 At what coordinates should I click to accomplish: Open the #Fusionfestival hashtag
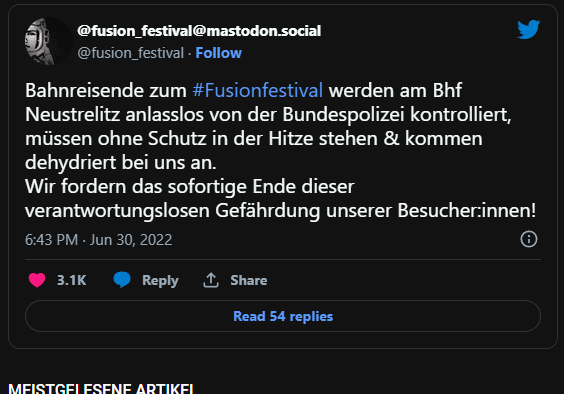(258, 90)
